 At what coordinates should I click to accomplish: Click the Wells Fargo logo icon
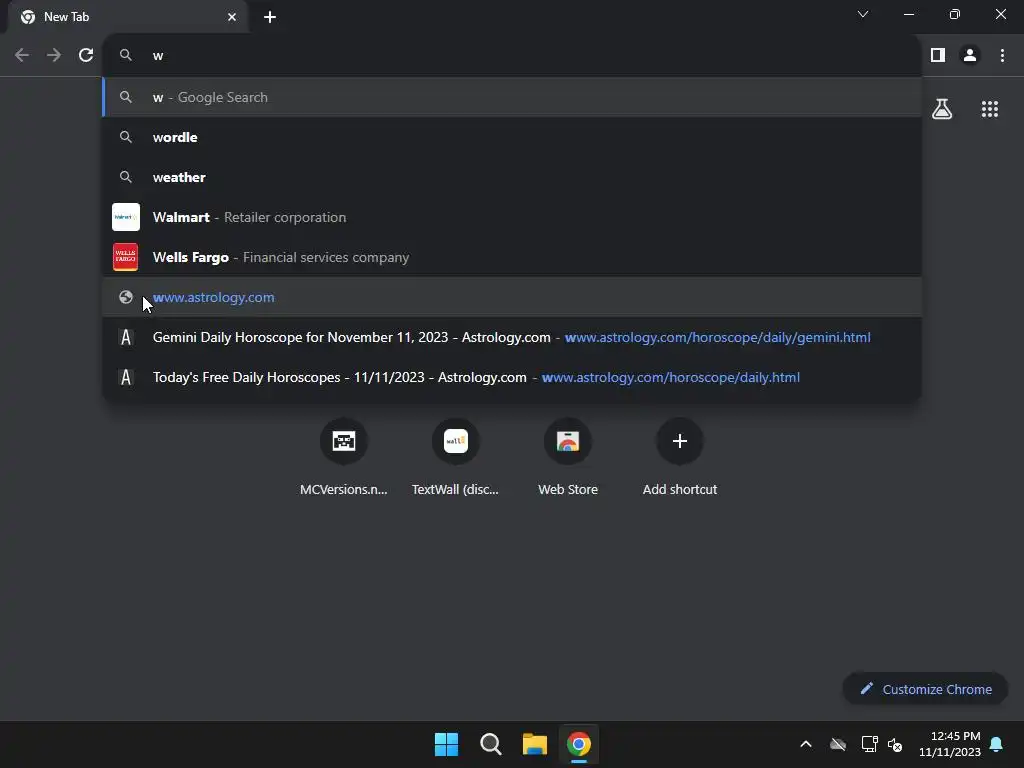click(126, 257)
